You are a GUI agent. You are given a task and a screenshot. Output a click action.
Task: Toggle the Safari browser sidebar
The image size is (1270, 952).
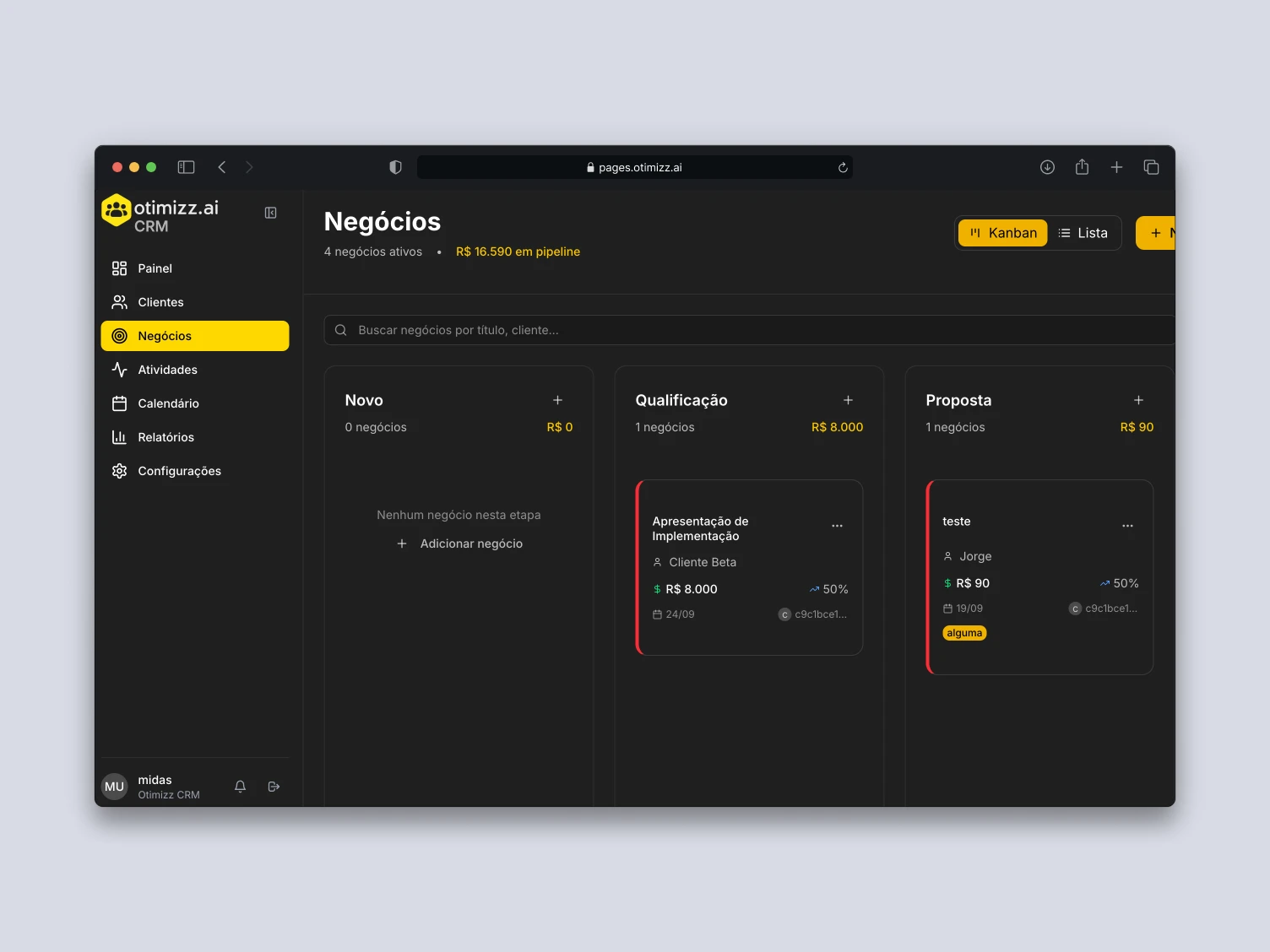tap(186, 167)
